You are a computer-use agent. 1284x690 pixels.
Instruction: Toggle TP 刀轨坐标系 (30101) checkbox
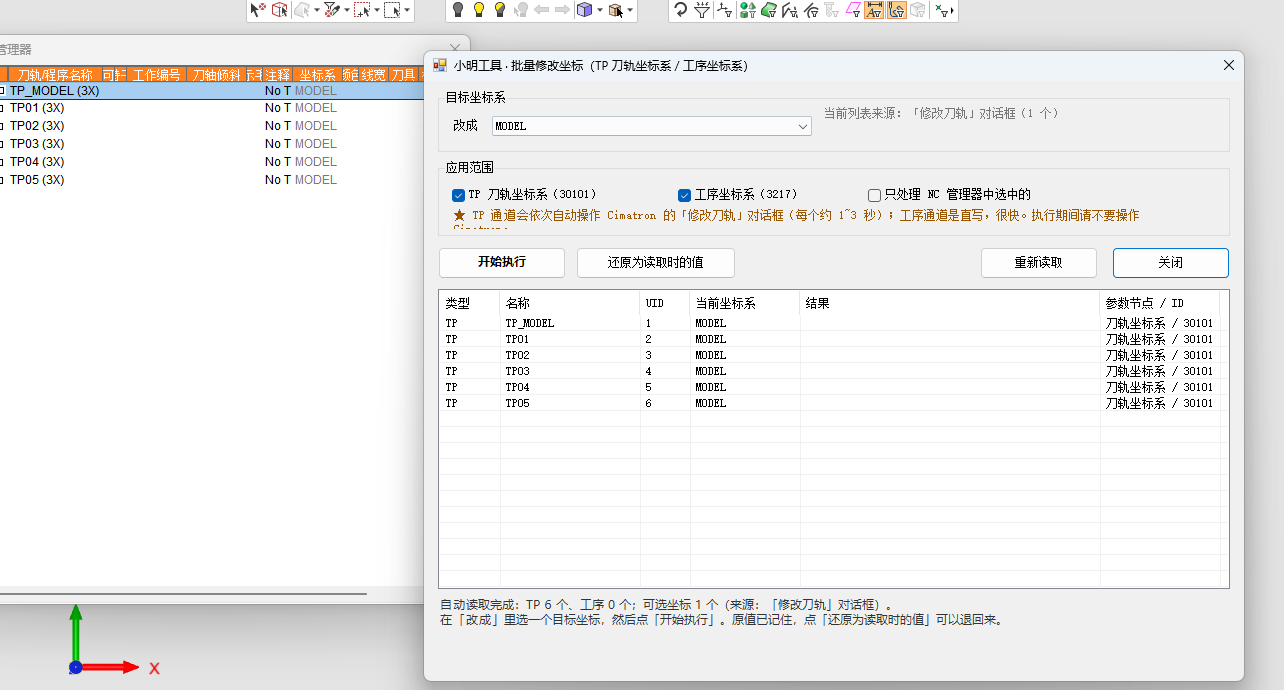[459, 195]
